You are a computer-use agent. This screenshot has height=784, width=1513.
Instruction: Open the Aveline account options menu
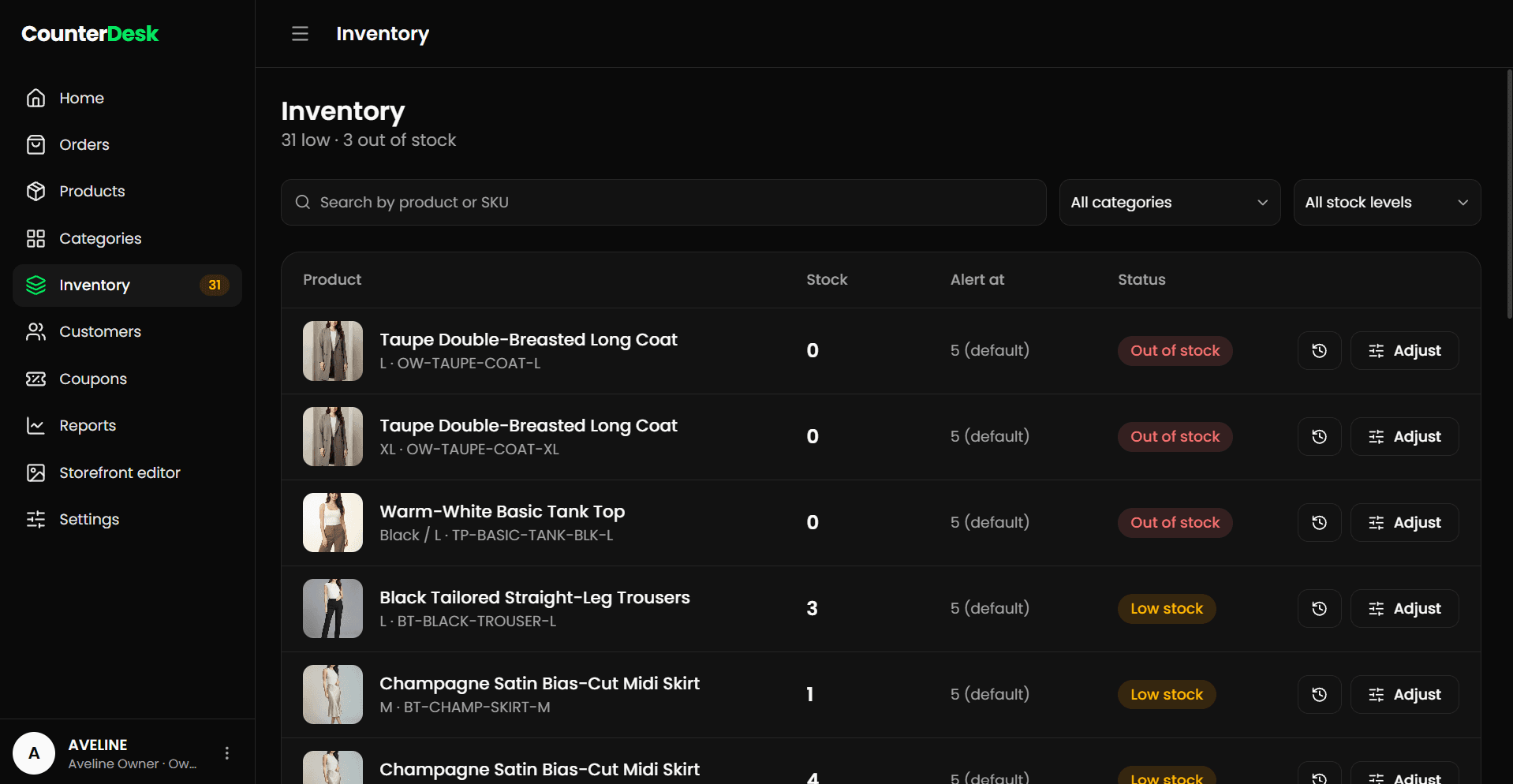click(227, 753)
